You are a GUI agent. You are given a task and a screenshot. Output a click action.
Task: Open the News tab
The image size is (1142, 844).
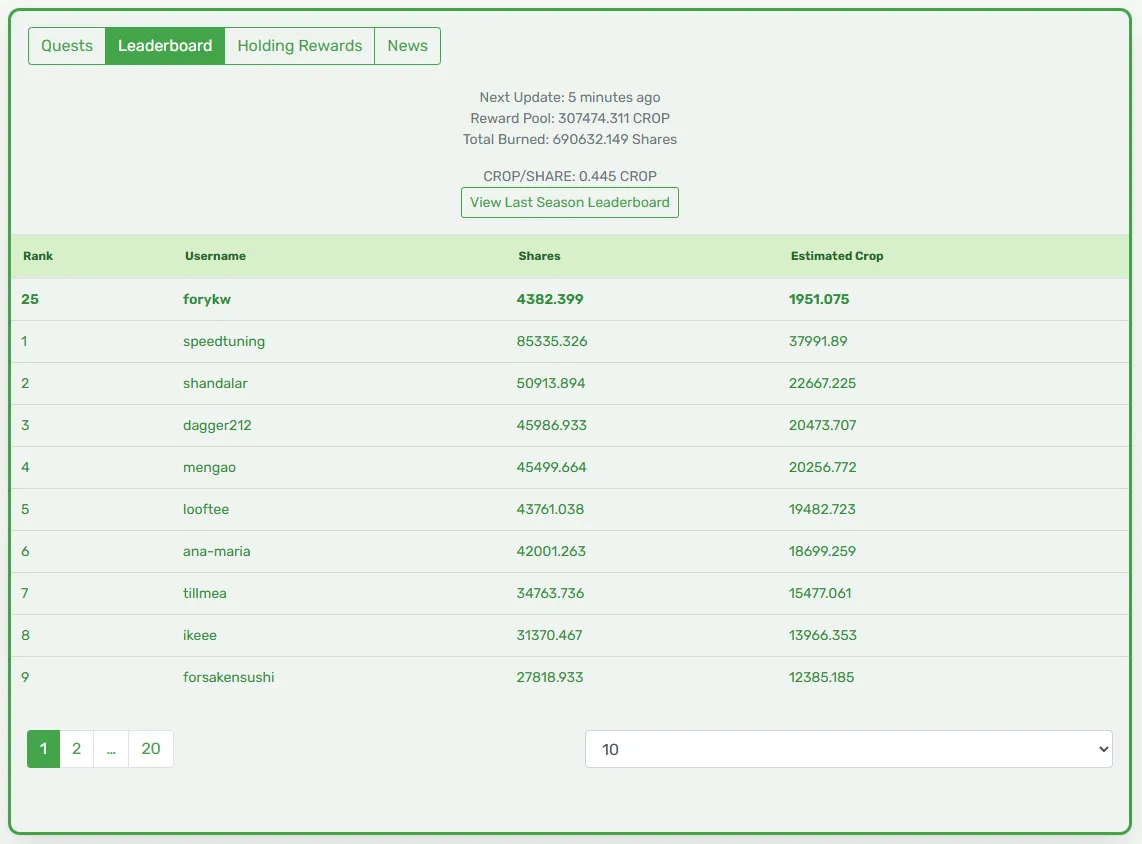coord(407,46)
